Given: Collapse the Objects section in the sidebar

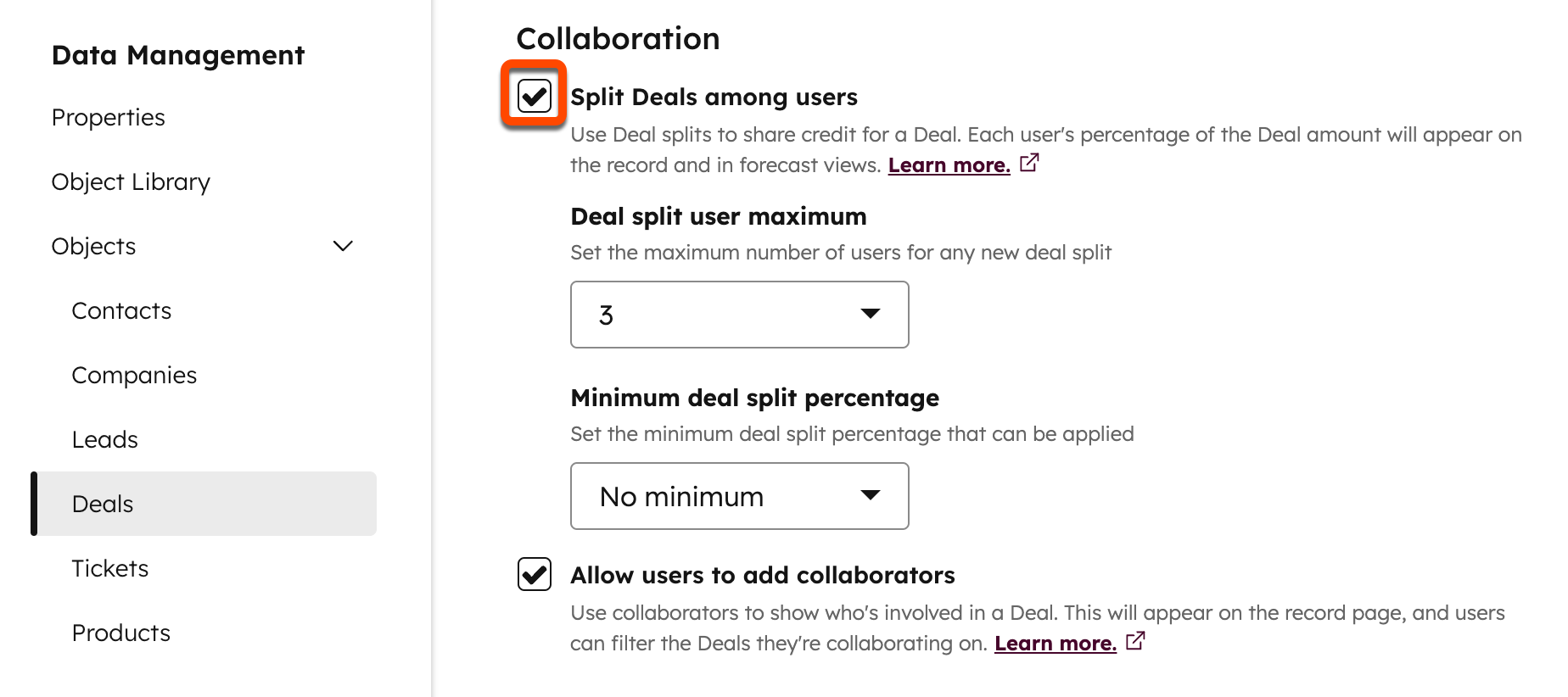Looking at the screenshot, I should coord(343,246).
